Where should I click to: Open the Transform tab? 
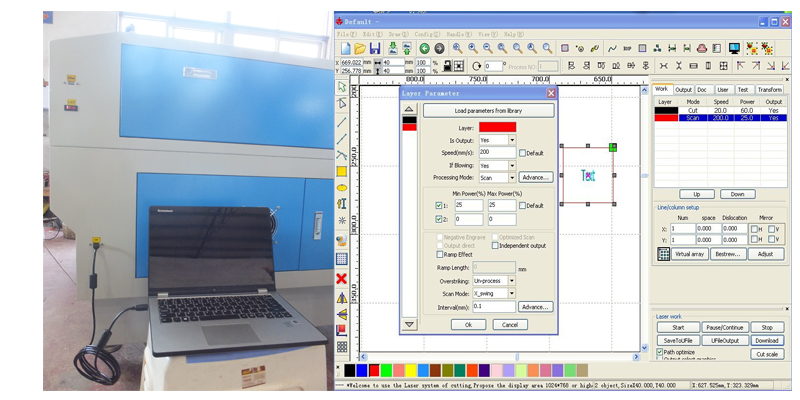click(x=770, y=89)
